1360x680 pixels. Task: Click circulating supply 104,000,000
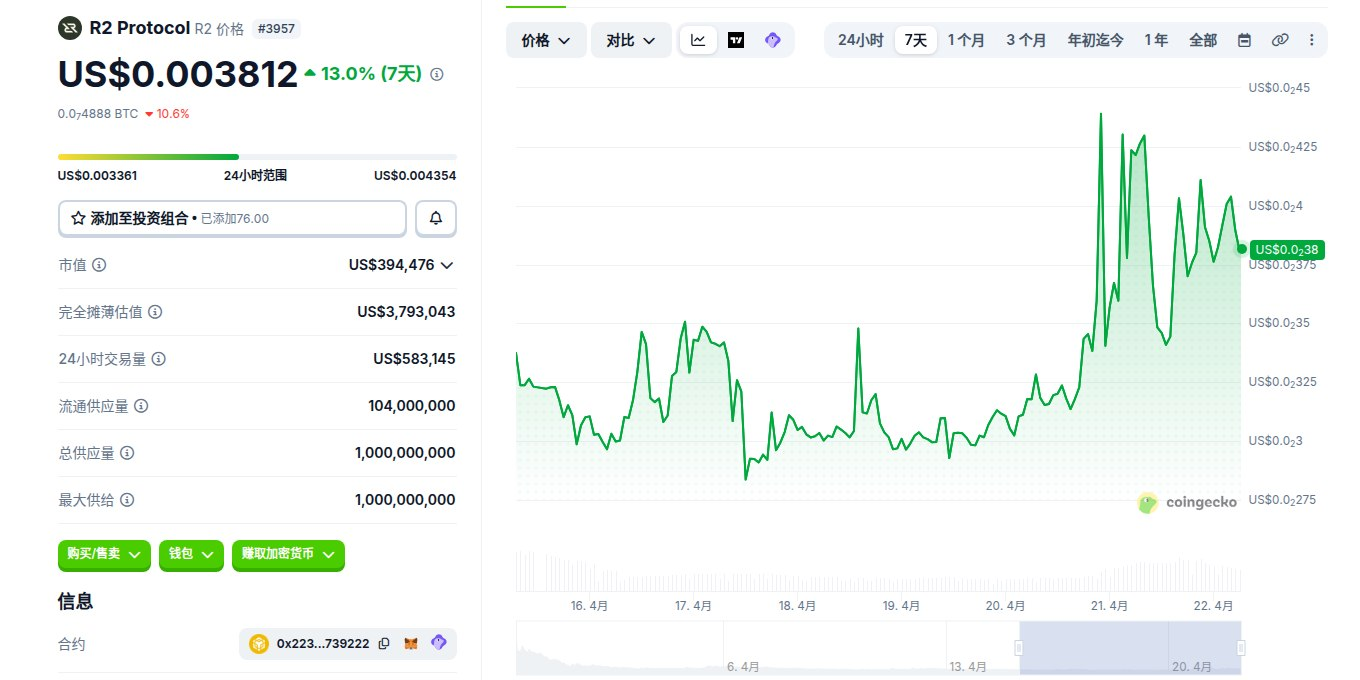[x=412, y=406]
